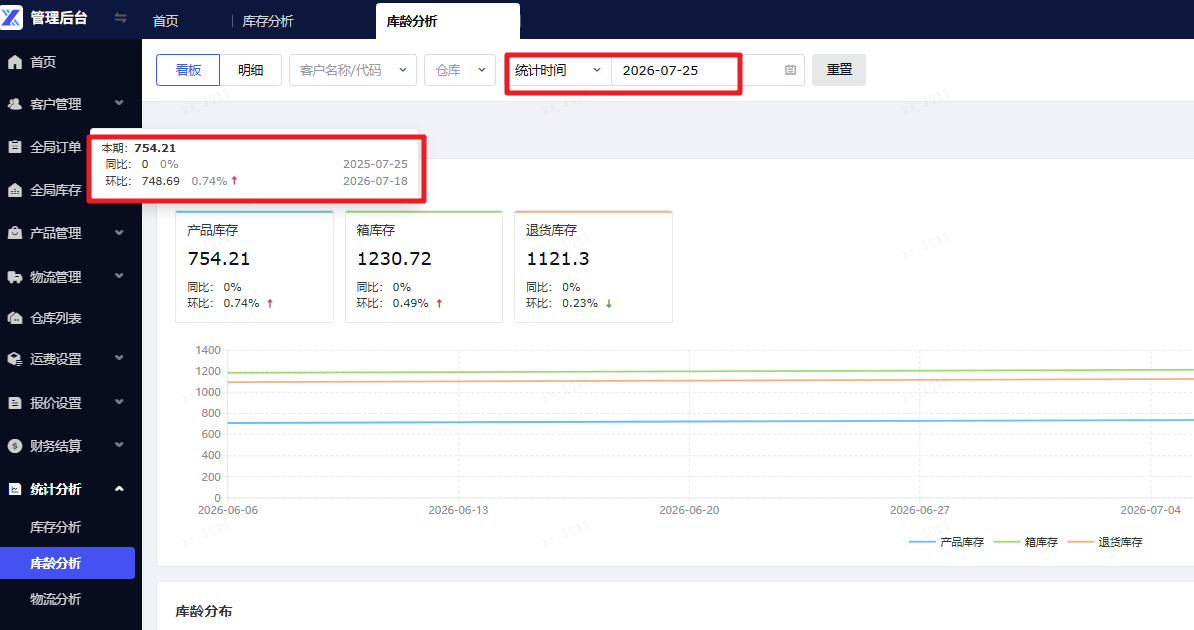Open 库存分析 in sidebar submenu
1194x630 pixels.
(56, 527)
